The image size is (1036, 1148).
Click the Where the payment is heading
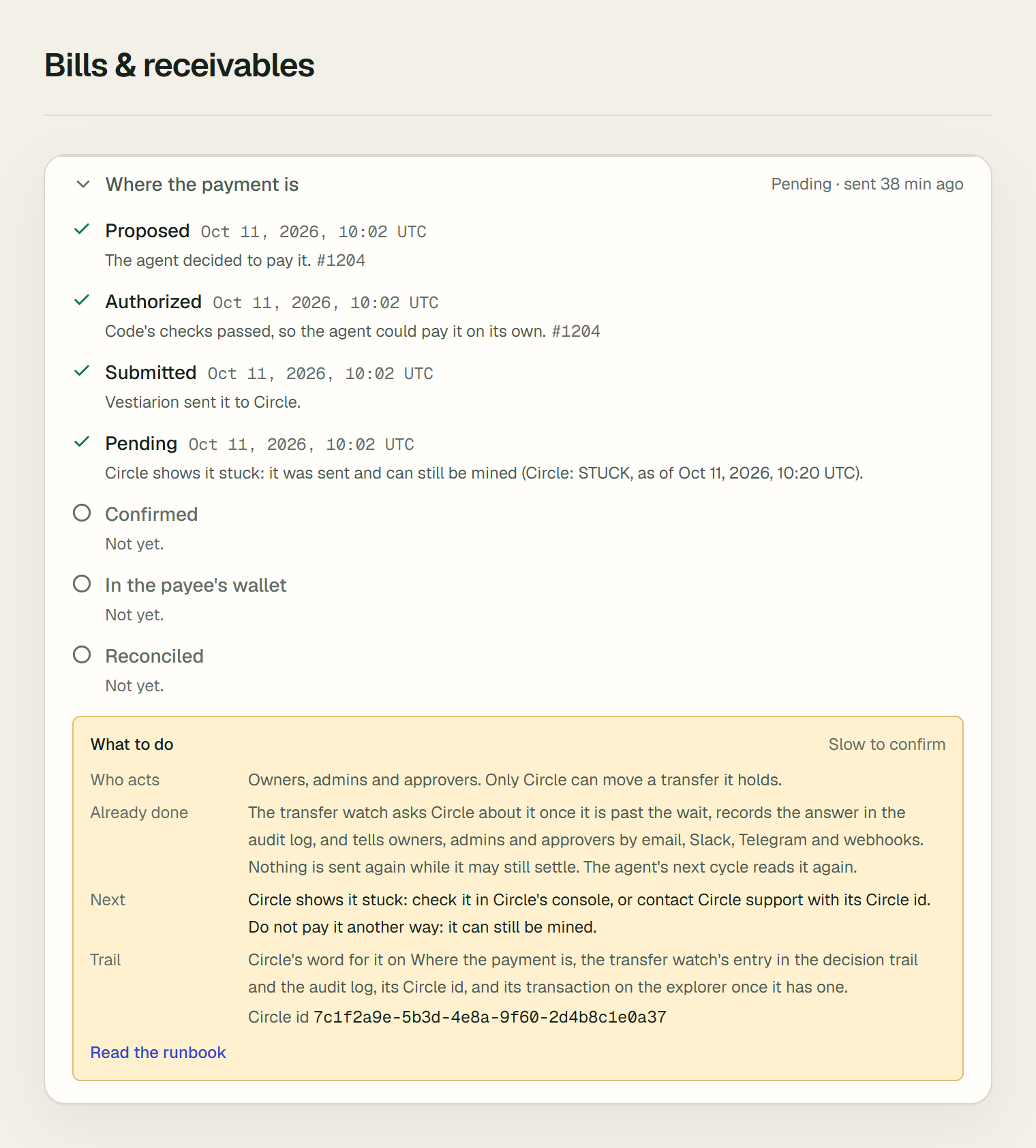(202, 185)
